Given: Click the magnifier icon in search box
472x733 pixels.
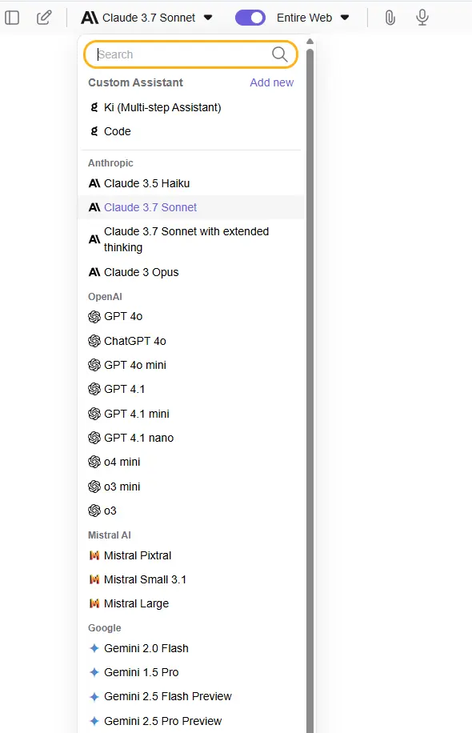Looking at the screenshot, I should tap(279, 54).
